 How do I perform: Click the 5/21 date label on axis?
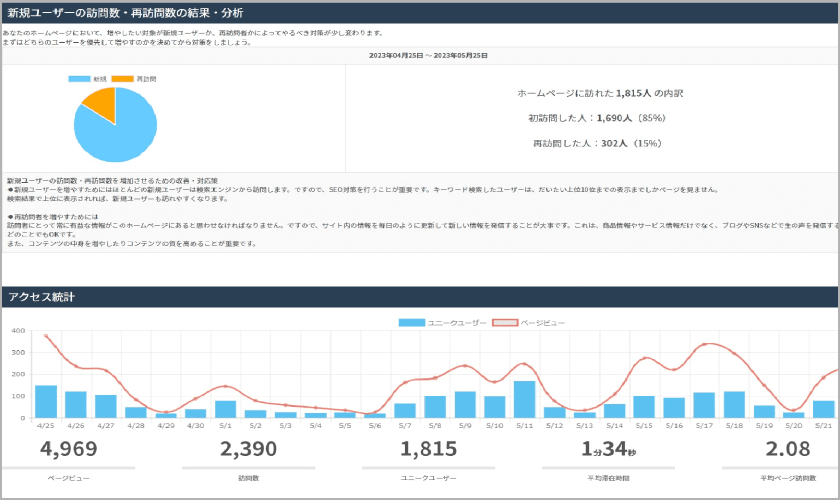(824, 425)
